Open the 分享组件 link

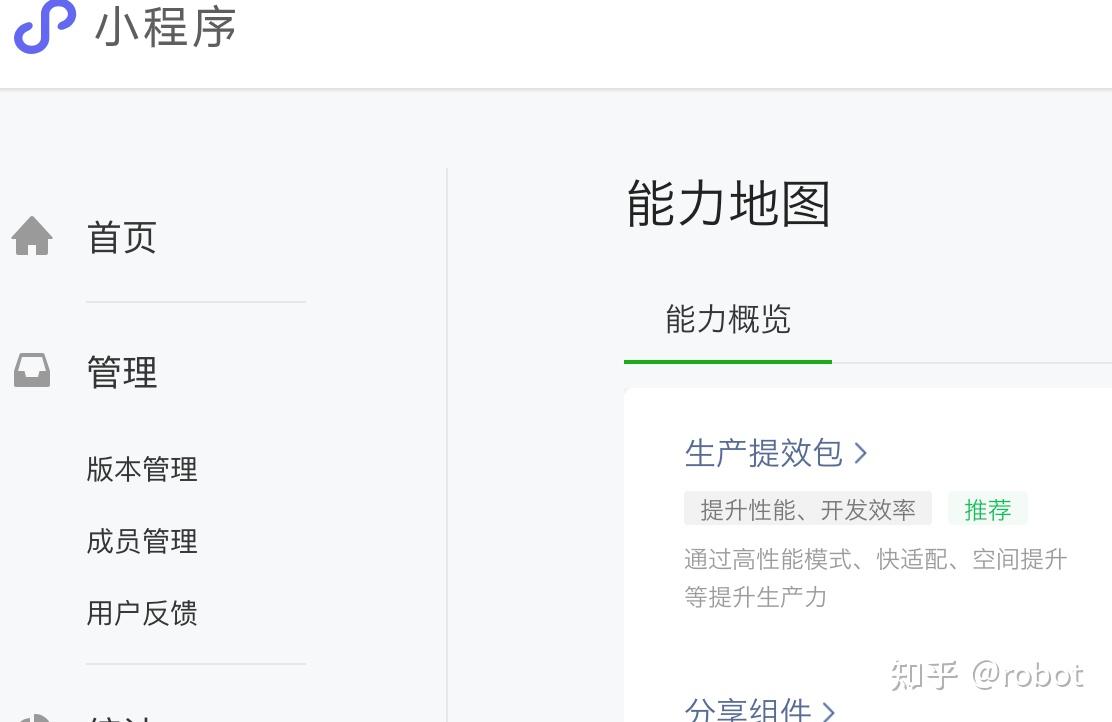747,709
